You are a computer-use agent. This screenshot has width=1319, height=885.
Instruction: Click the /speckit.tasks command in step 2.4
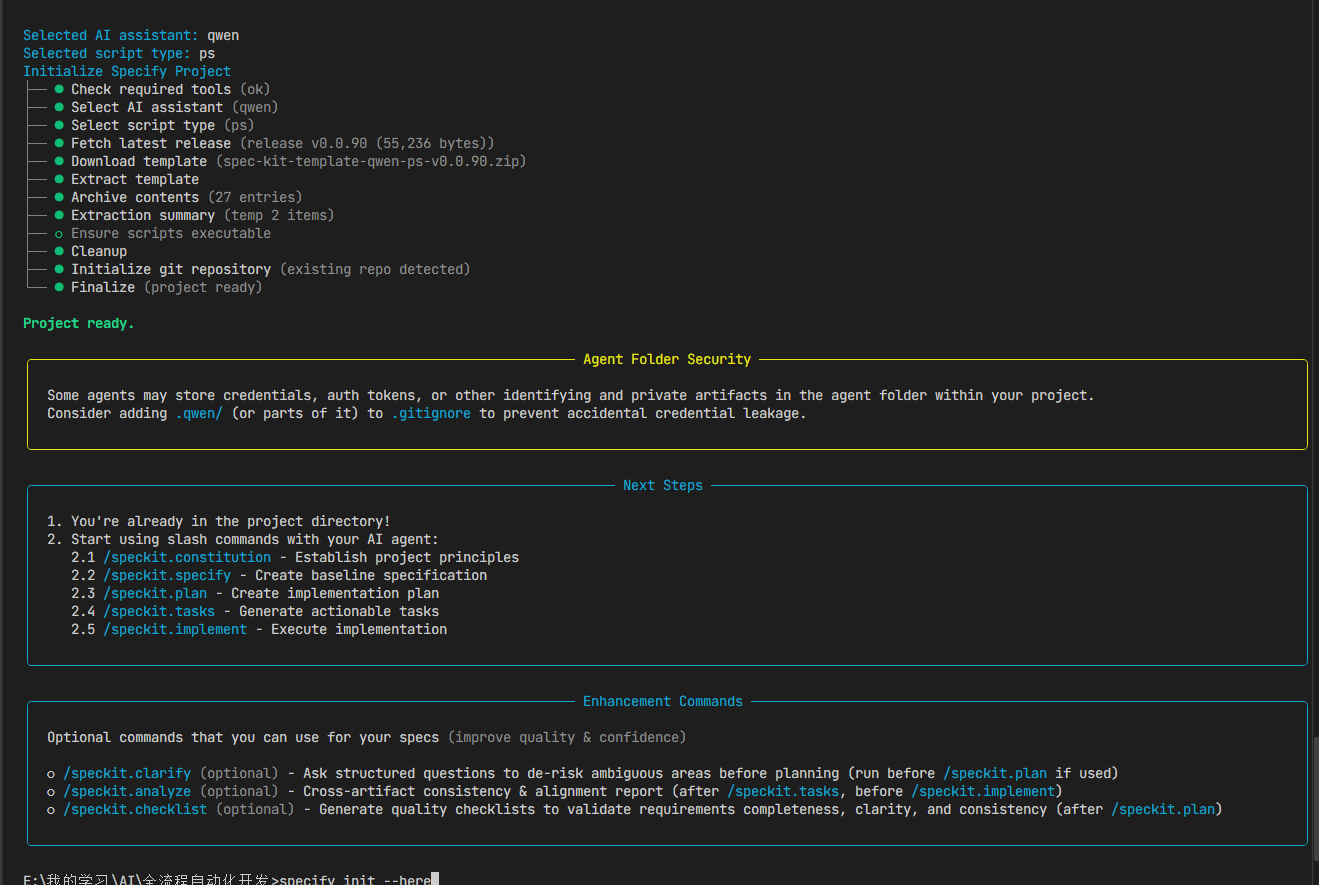(158, 611)
